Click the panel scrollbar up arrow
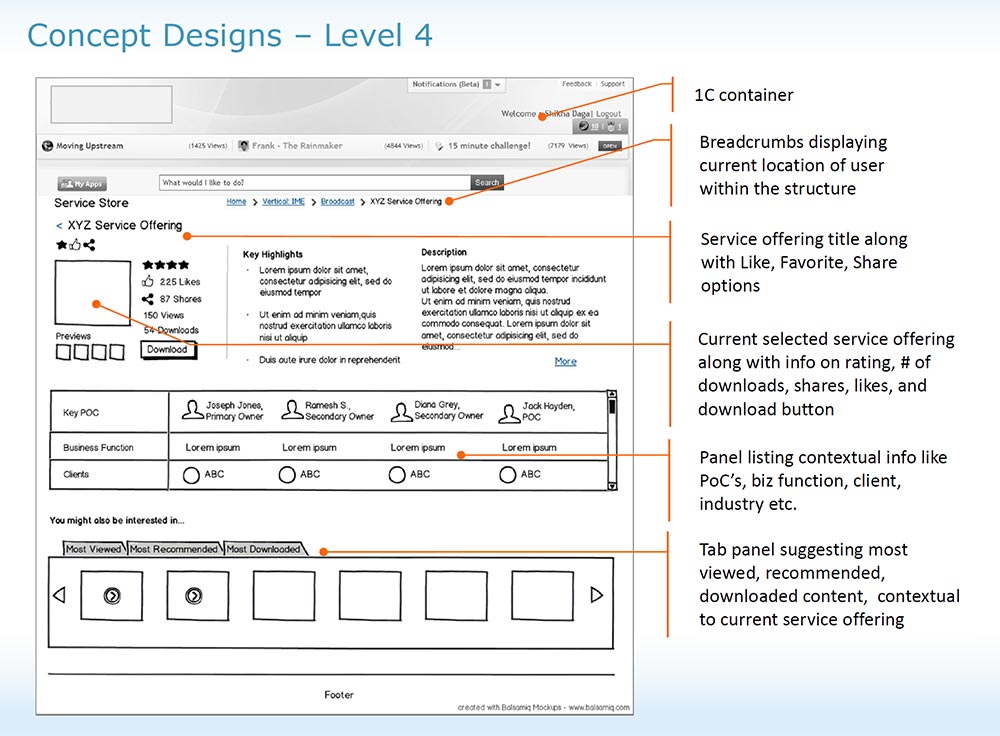This screenshot has width=1000, height=736. (x=612, y=394)
